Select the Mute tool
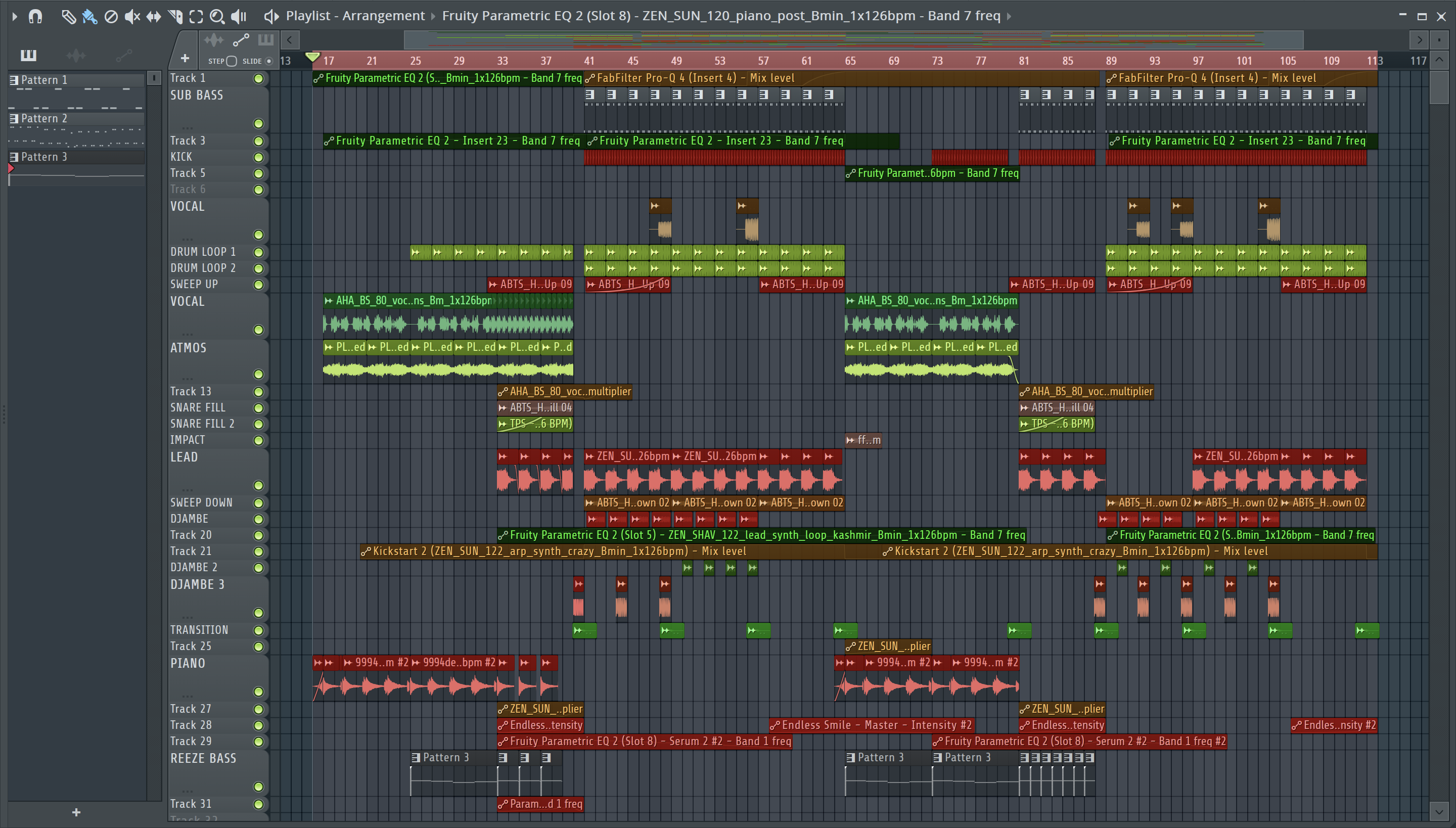 click(132, 17)
